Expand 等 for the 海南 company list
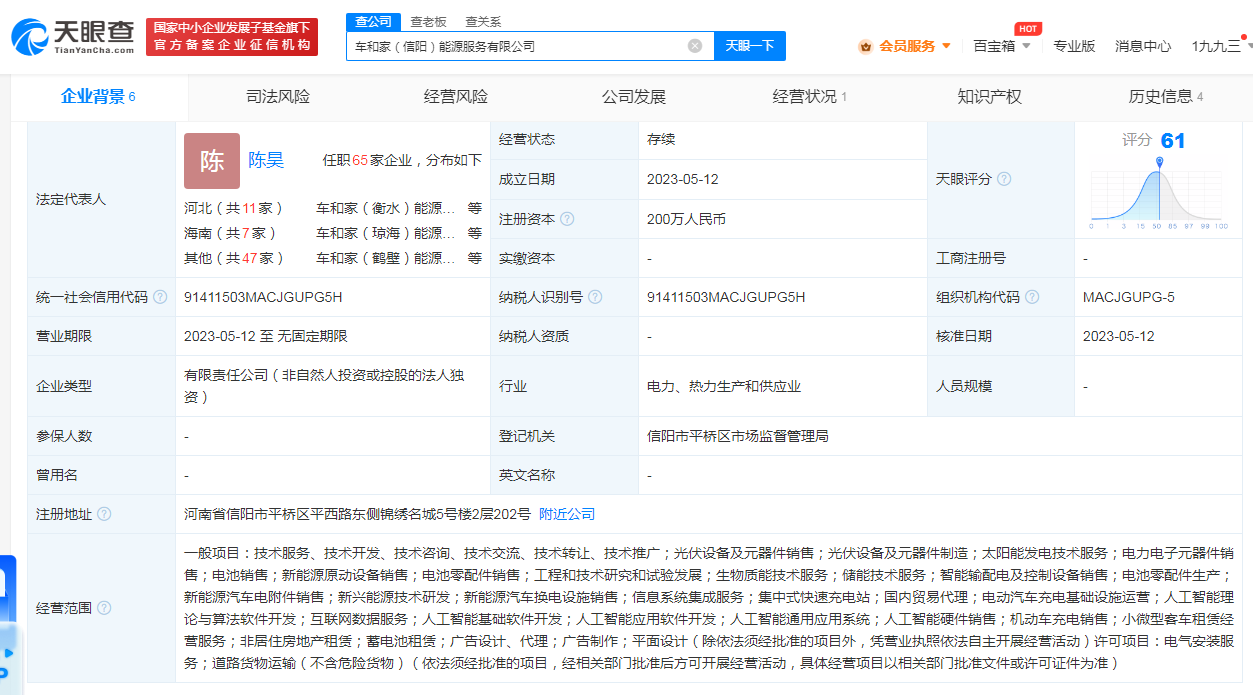The height and width of the screenshot is (695, 1253). [475, 233]
